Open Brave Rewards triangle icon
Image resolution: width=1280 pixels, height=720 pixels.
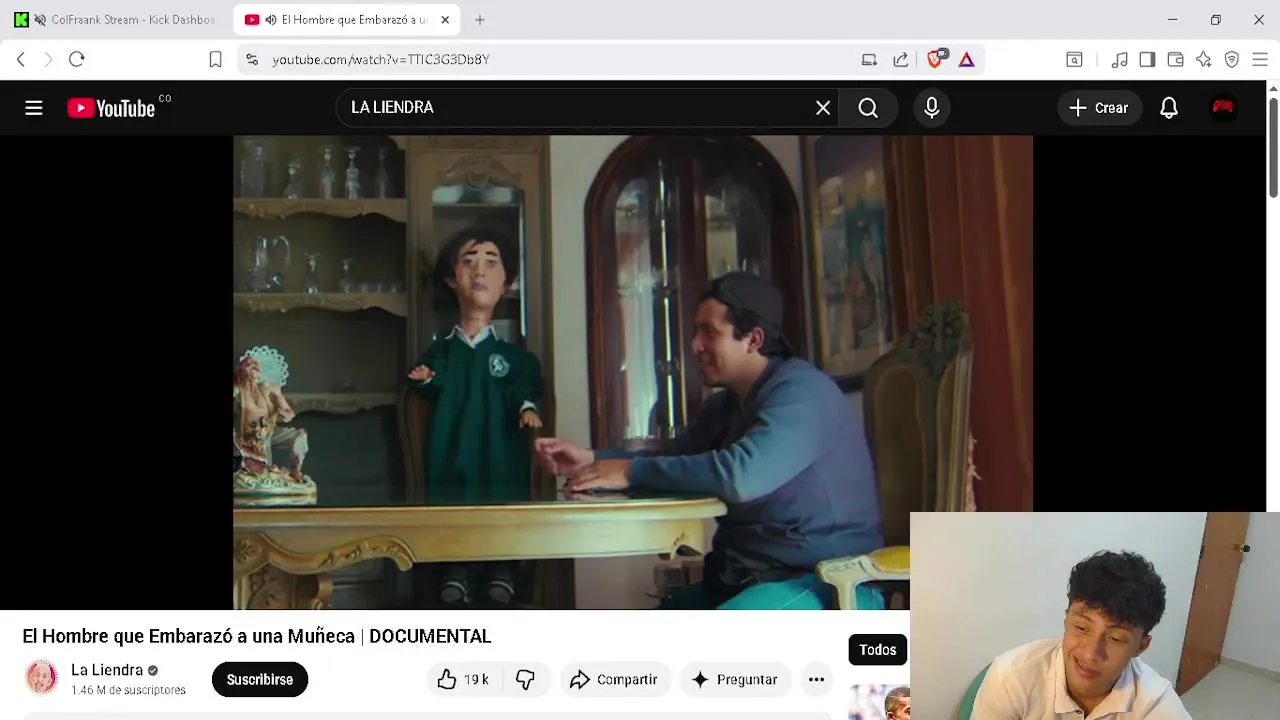click(x=966, y=60)
